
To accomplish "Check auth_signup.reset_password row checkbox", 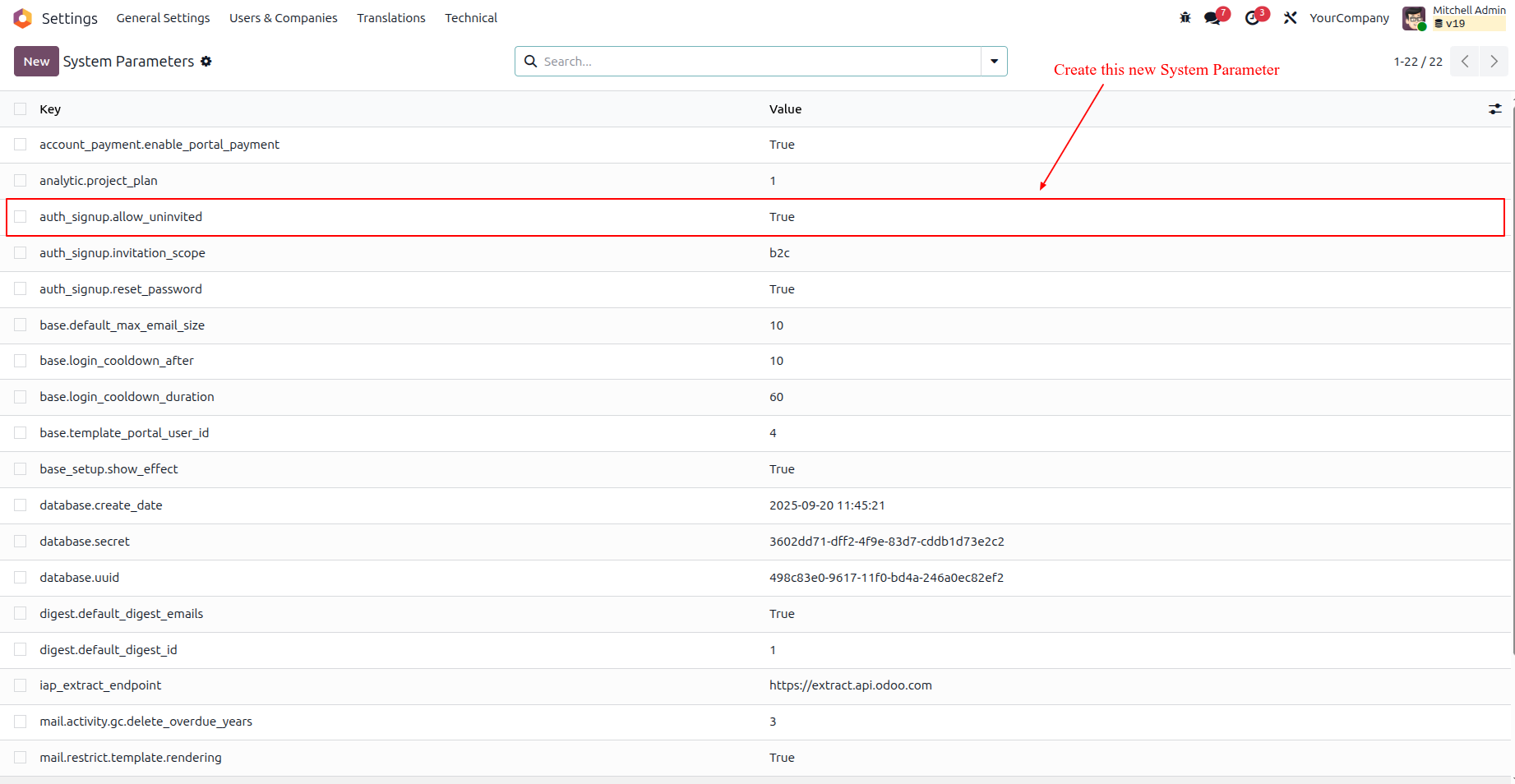I will (x=21, y=289).
